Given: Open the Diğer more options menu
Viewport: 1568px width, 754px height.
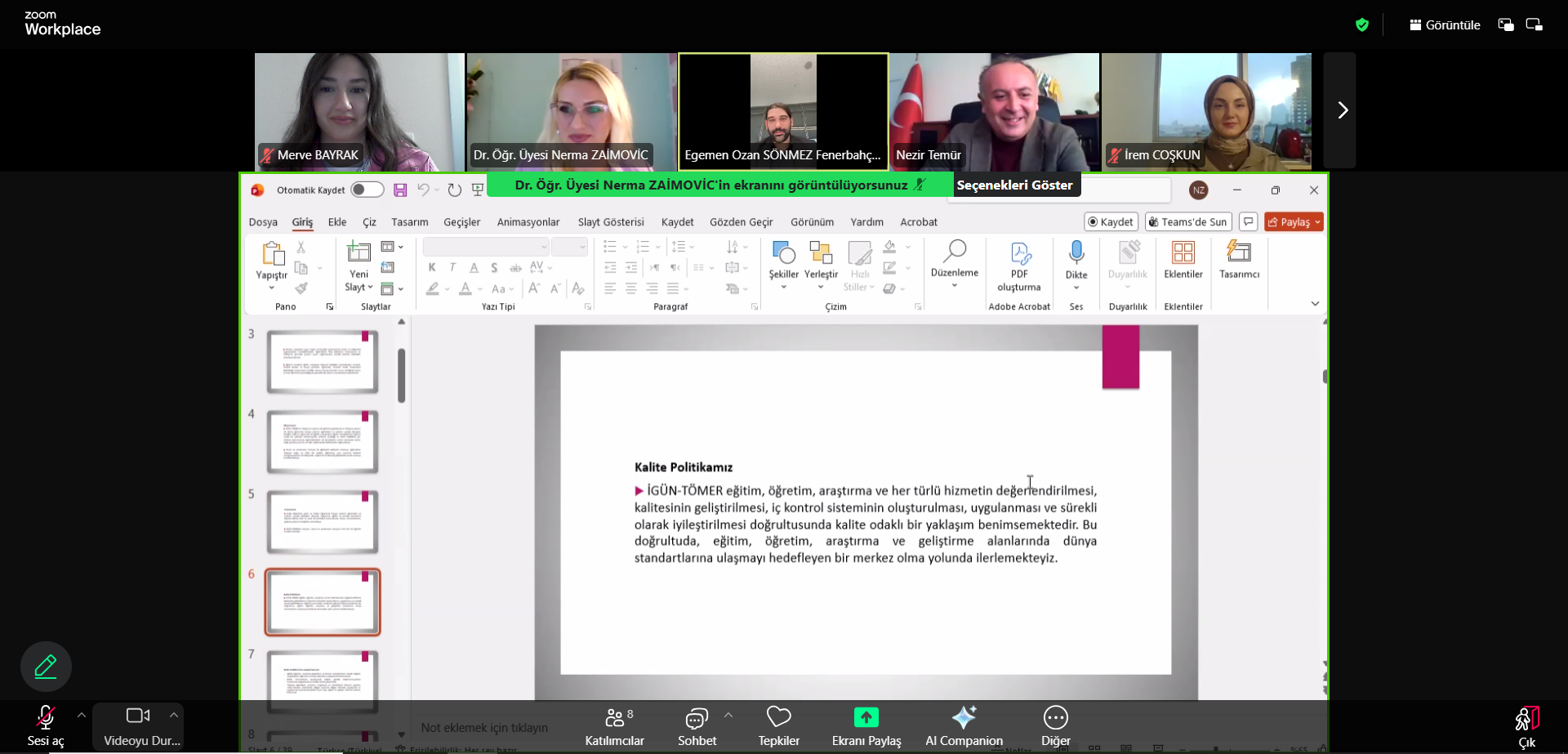Looking at the screenshot, I should point(1055,725).
